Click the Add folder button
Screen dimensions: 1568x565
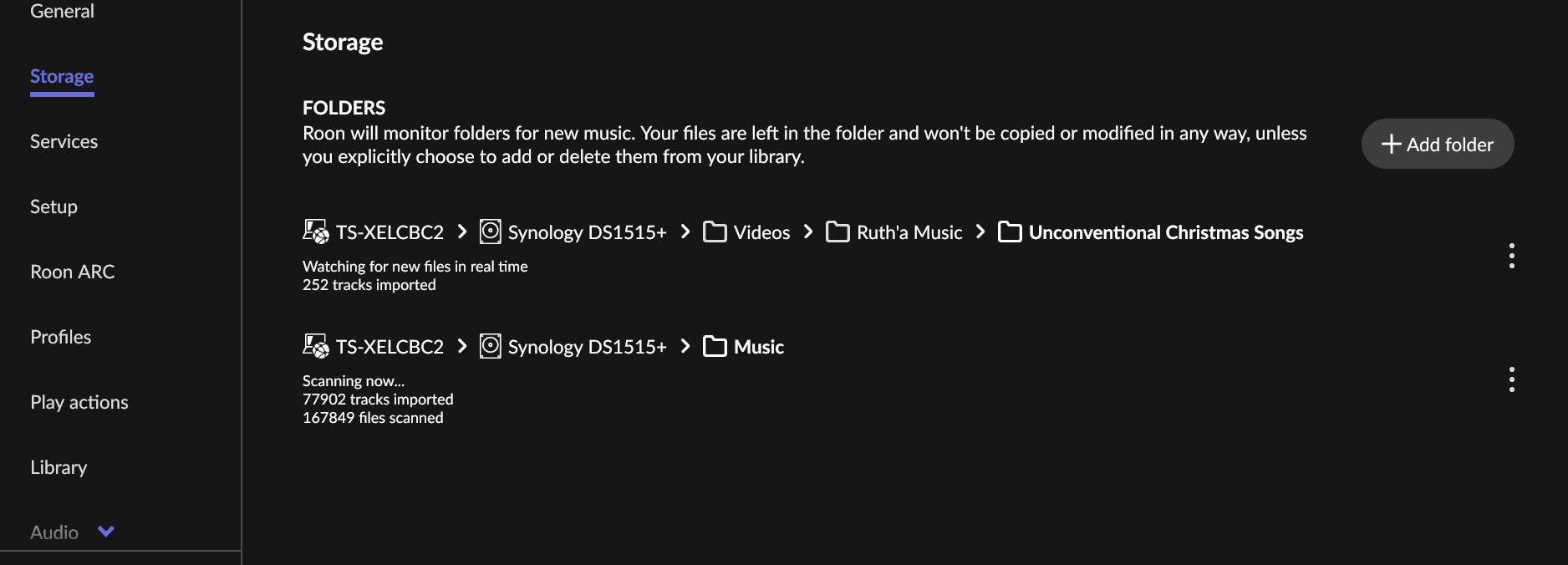point(1437,144)
